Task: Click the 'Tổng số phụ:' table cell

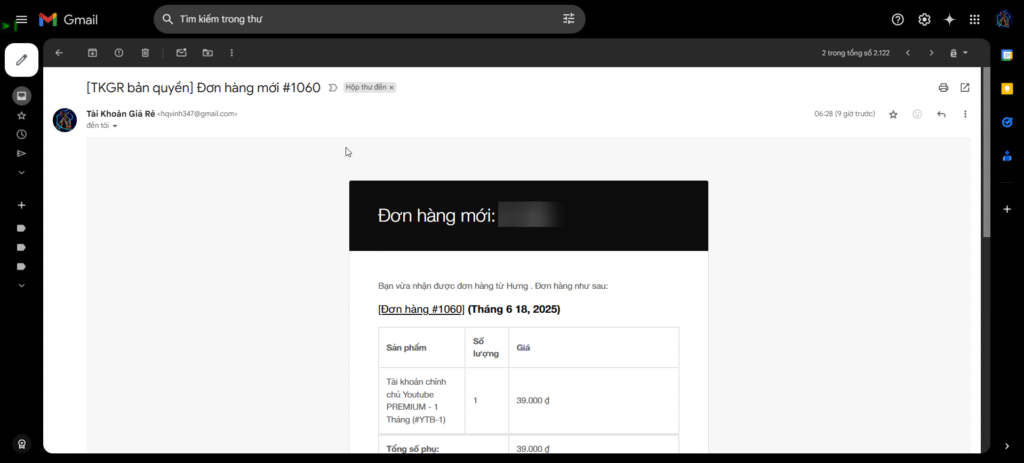Action: point(443,445)
